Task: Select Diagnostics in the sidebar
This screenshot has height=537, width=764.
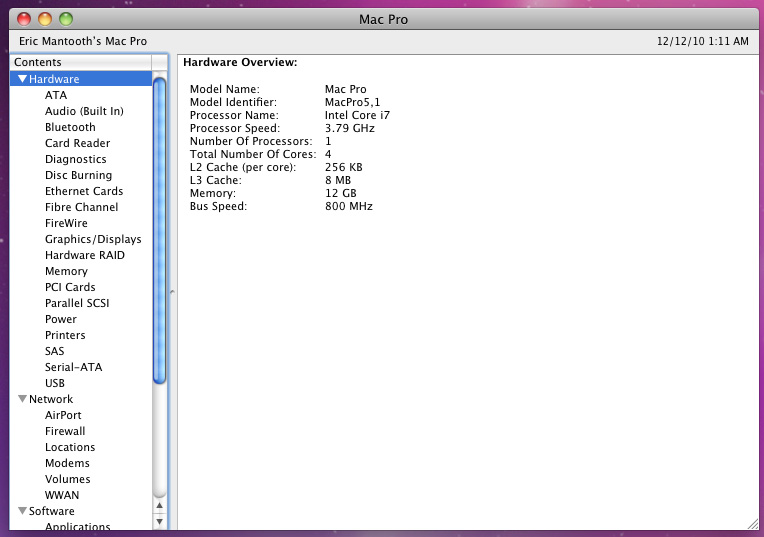Action: pyautogui.click(x=76, y=159)
